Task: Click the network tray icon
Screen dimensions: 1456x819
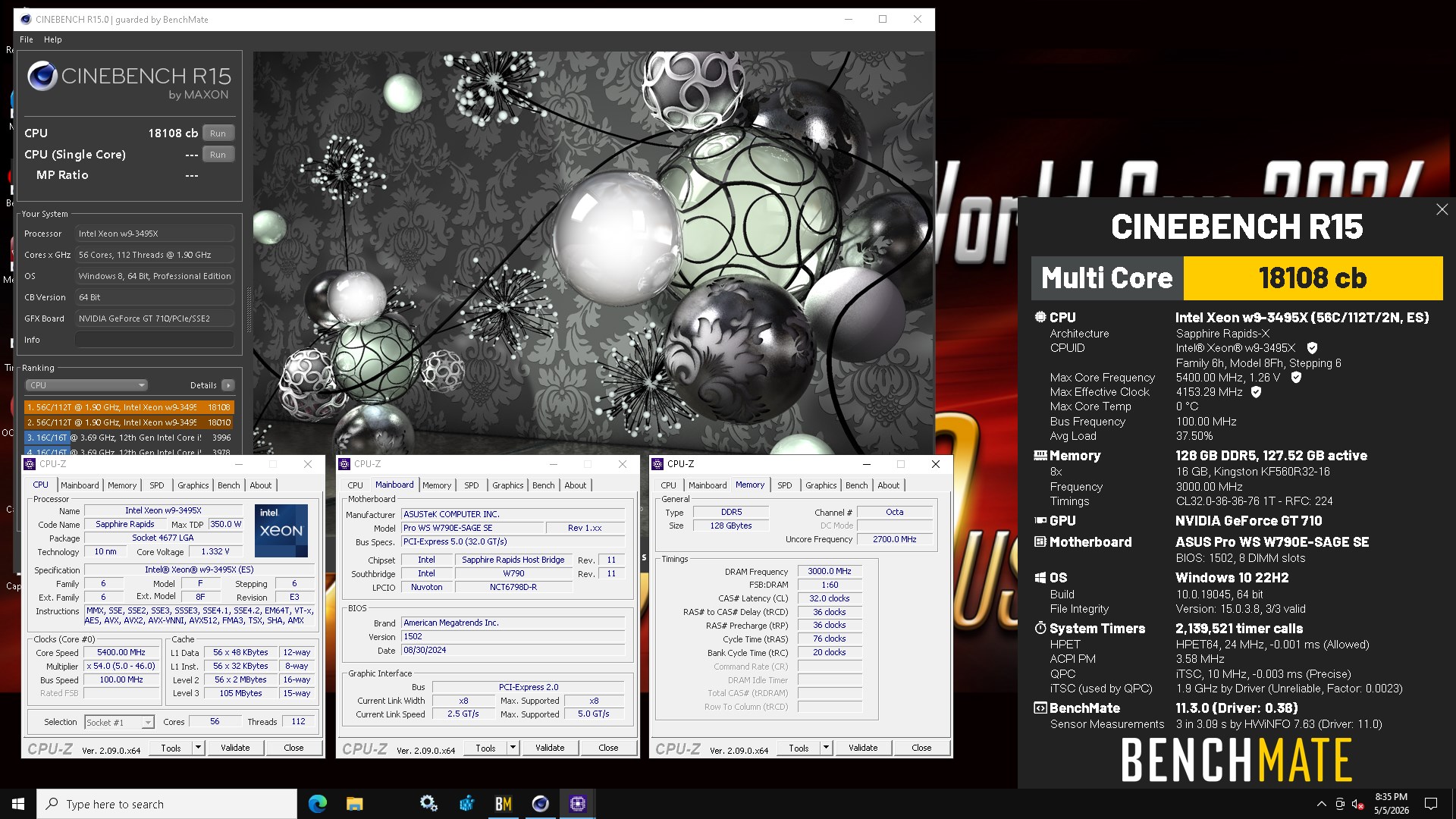Action: click(1340, 804)
